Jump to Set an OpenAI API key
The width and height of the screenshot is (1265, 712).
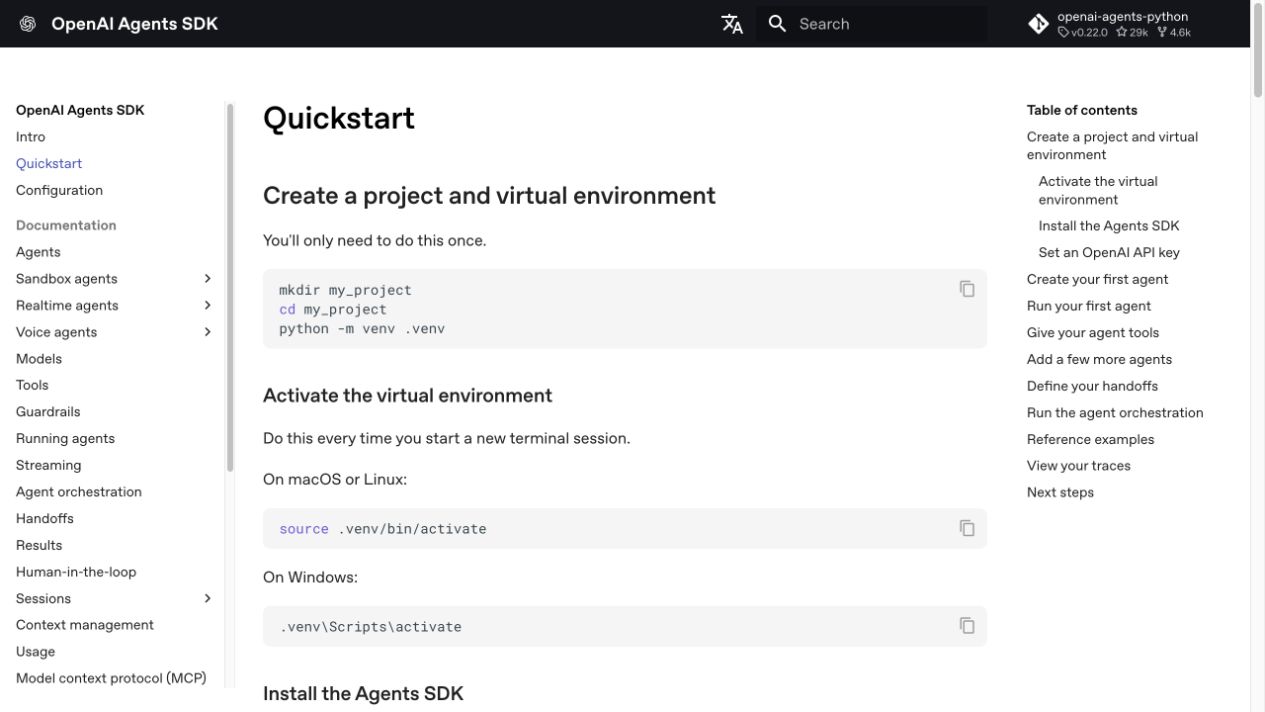point(1109,252)
